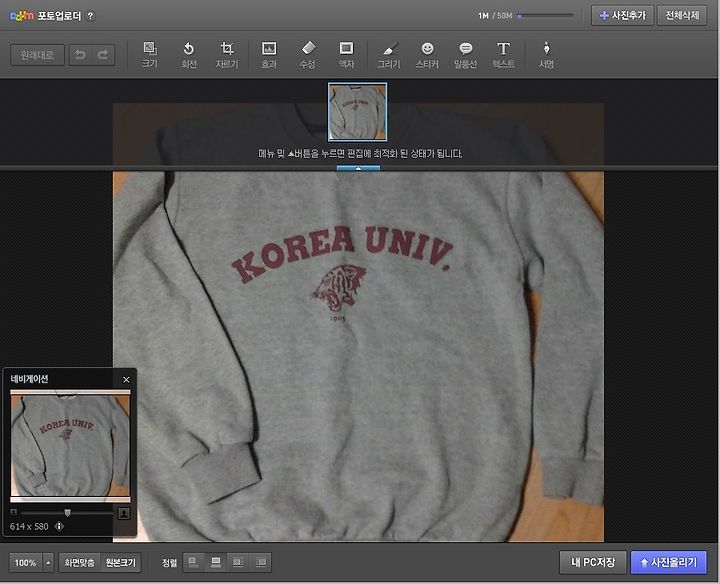Add a 말풍선 speech bubble
The width and height of the screenshot is (720, 584).
point(465,55)
